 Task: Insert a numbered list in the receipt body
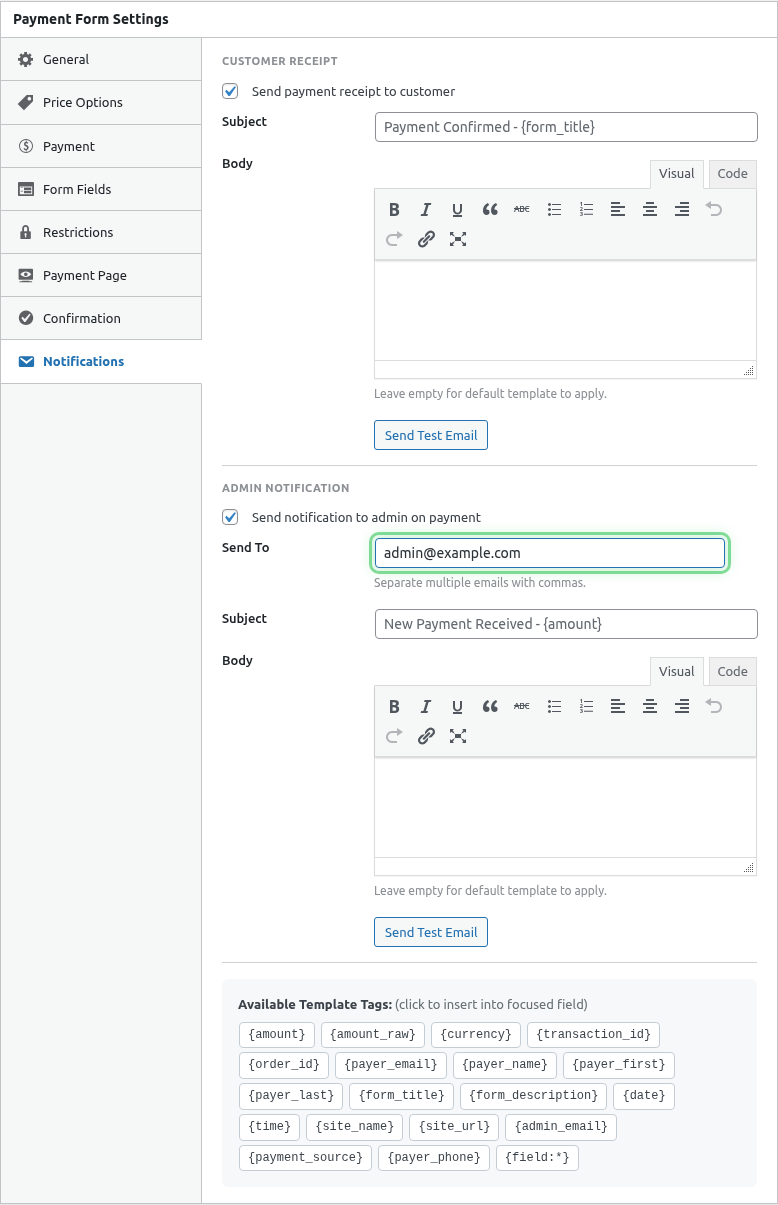586,209
